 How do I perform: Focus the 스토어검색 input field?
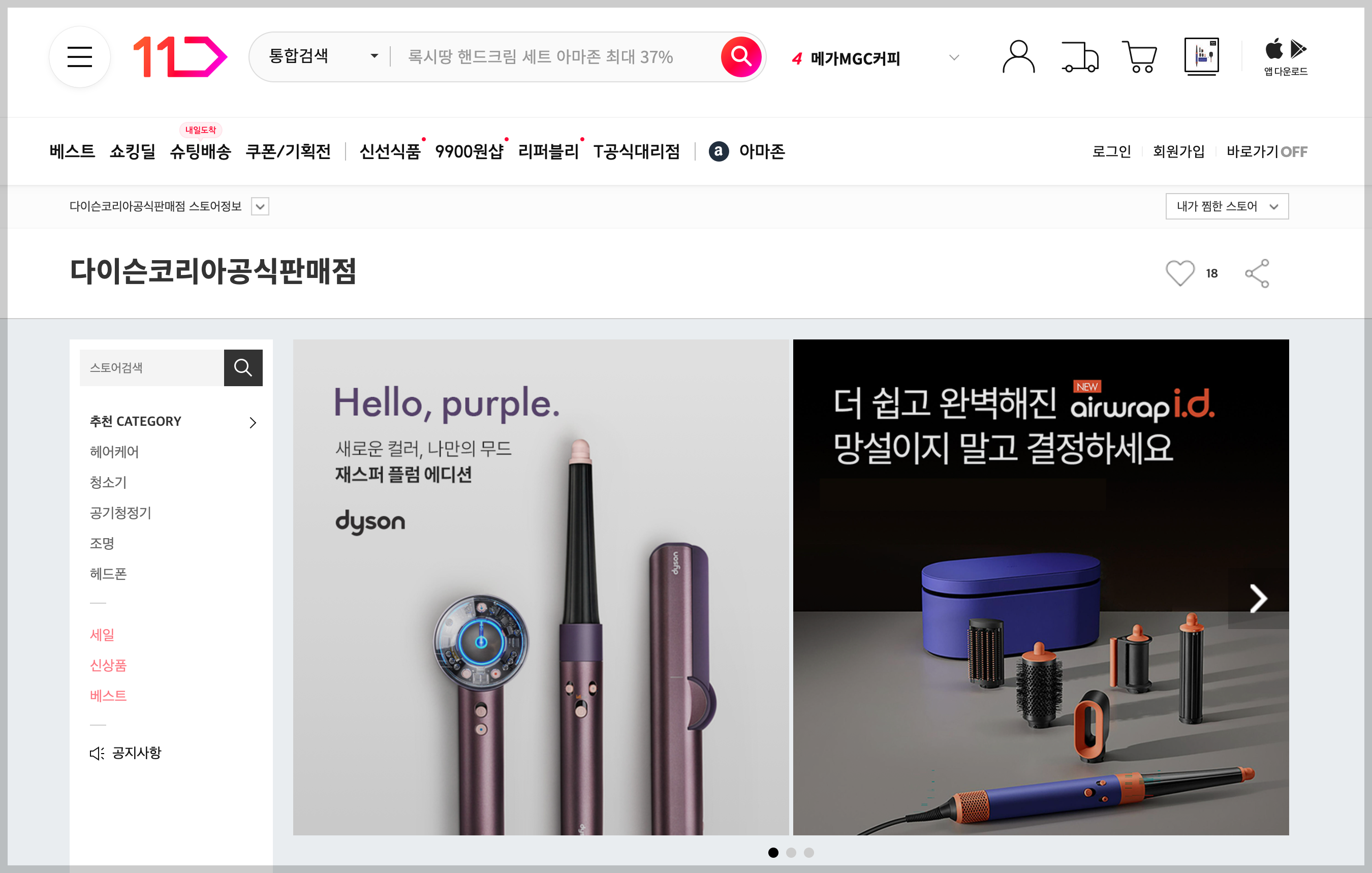(x=151, y=367)
